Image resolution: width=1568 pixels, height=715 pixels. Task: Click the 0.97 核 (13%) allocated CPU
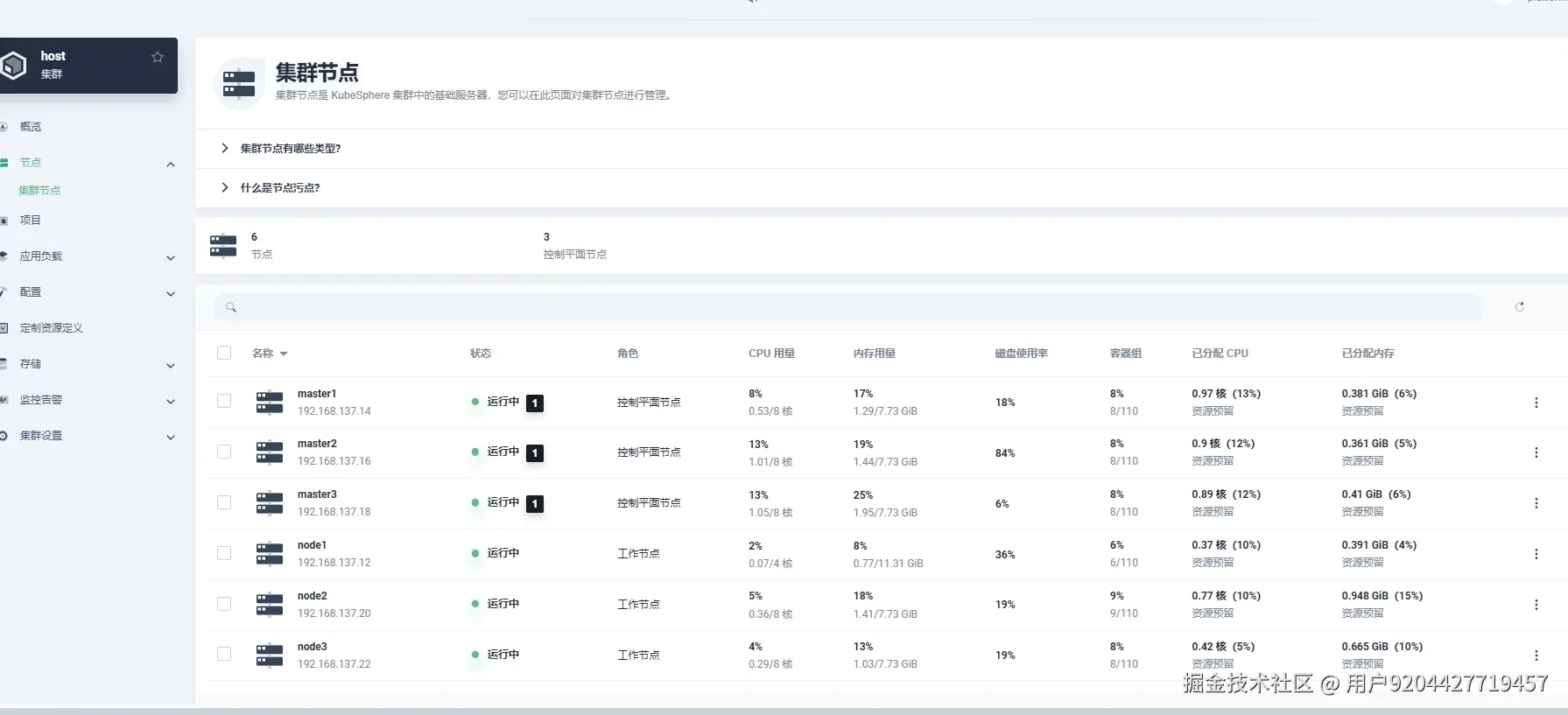click(1227, 394)
